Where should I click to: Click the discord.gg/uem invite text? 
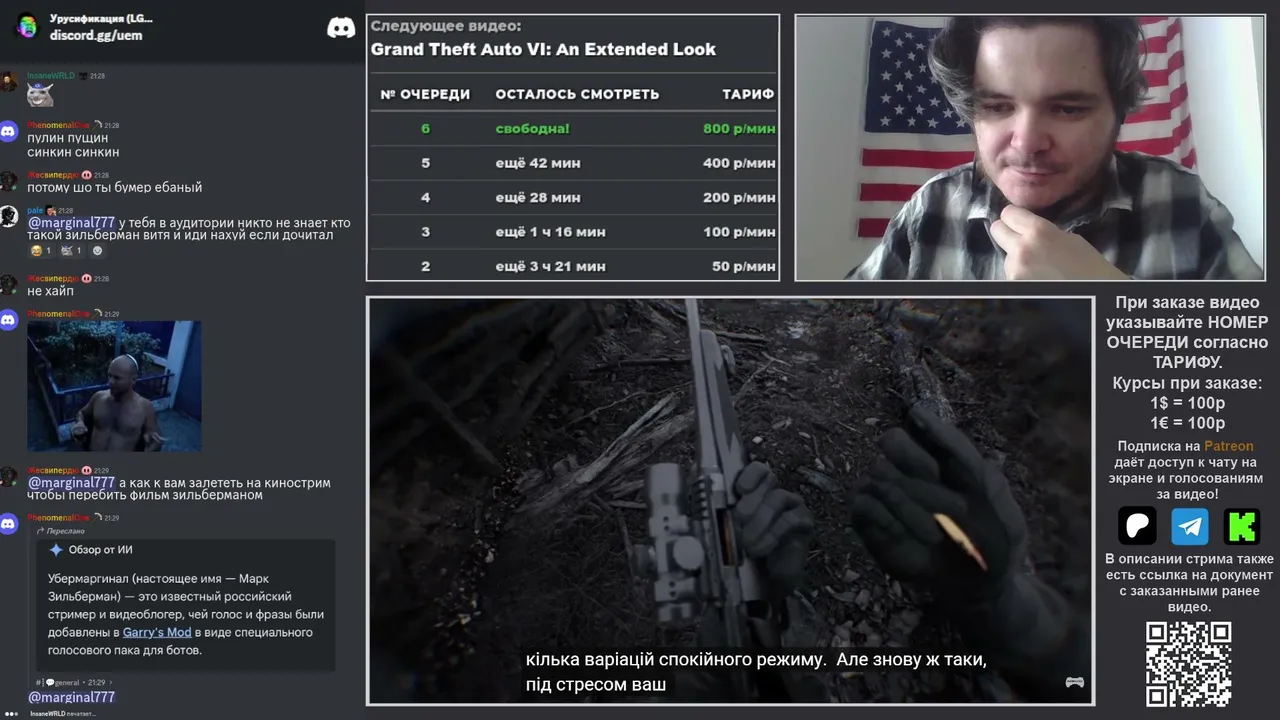[96, 35]
